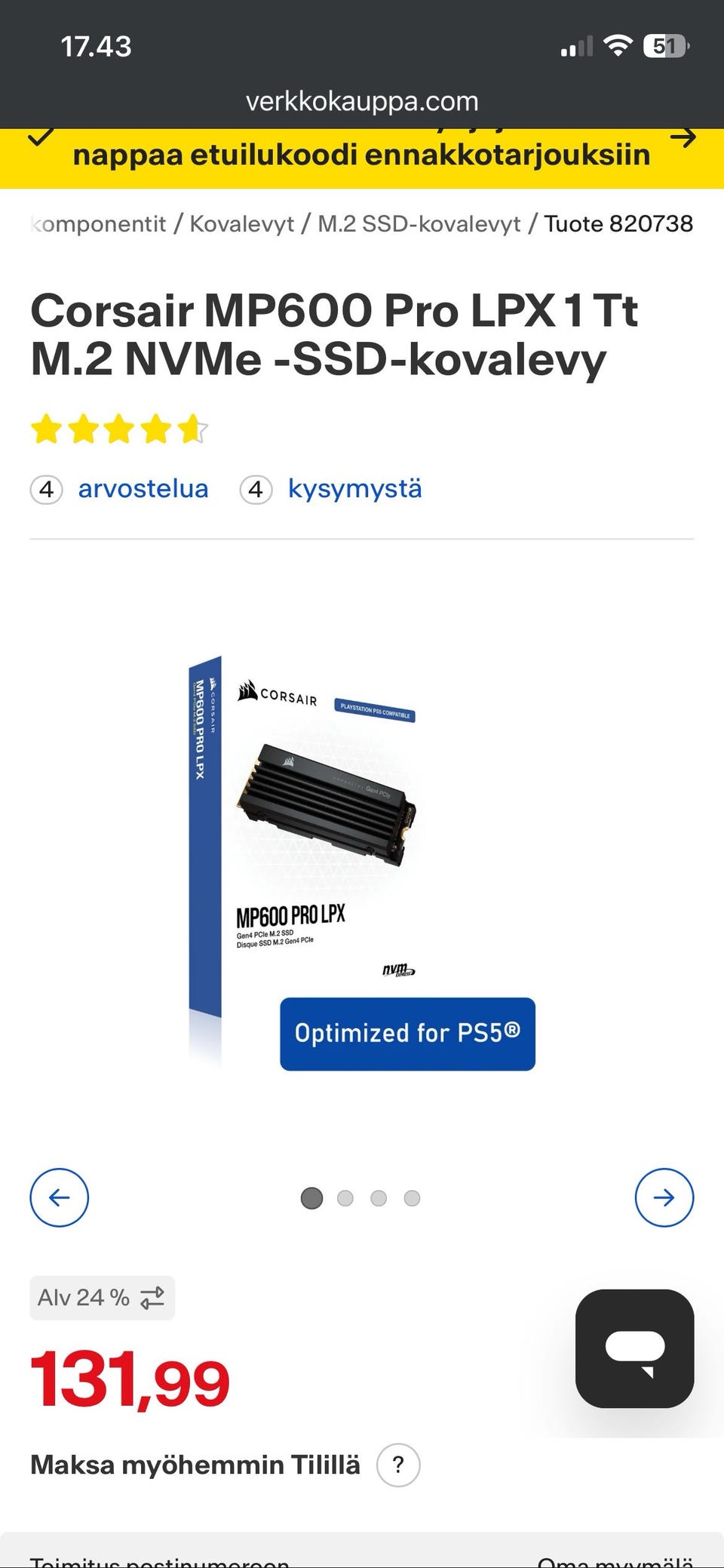Open the 4 arvostelua reviews link
The height and width of the screenshot is (1568, 724).
(x=119, y=489)
